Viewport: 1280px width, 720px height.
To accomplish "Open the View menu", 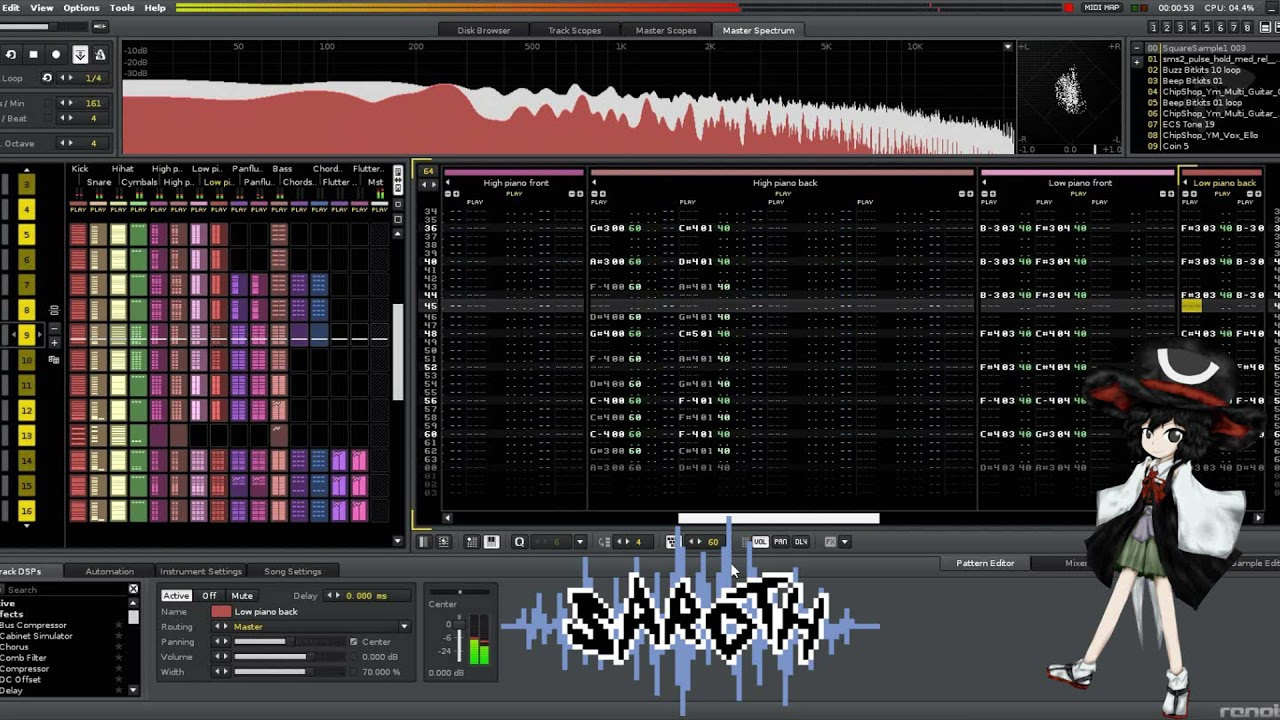I will point(42,8).
